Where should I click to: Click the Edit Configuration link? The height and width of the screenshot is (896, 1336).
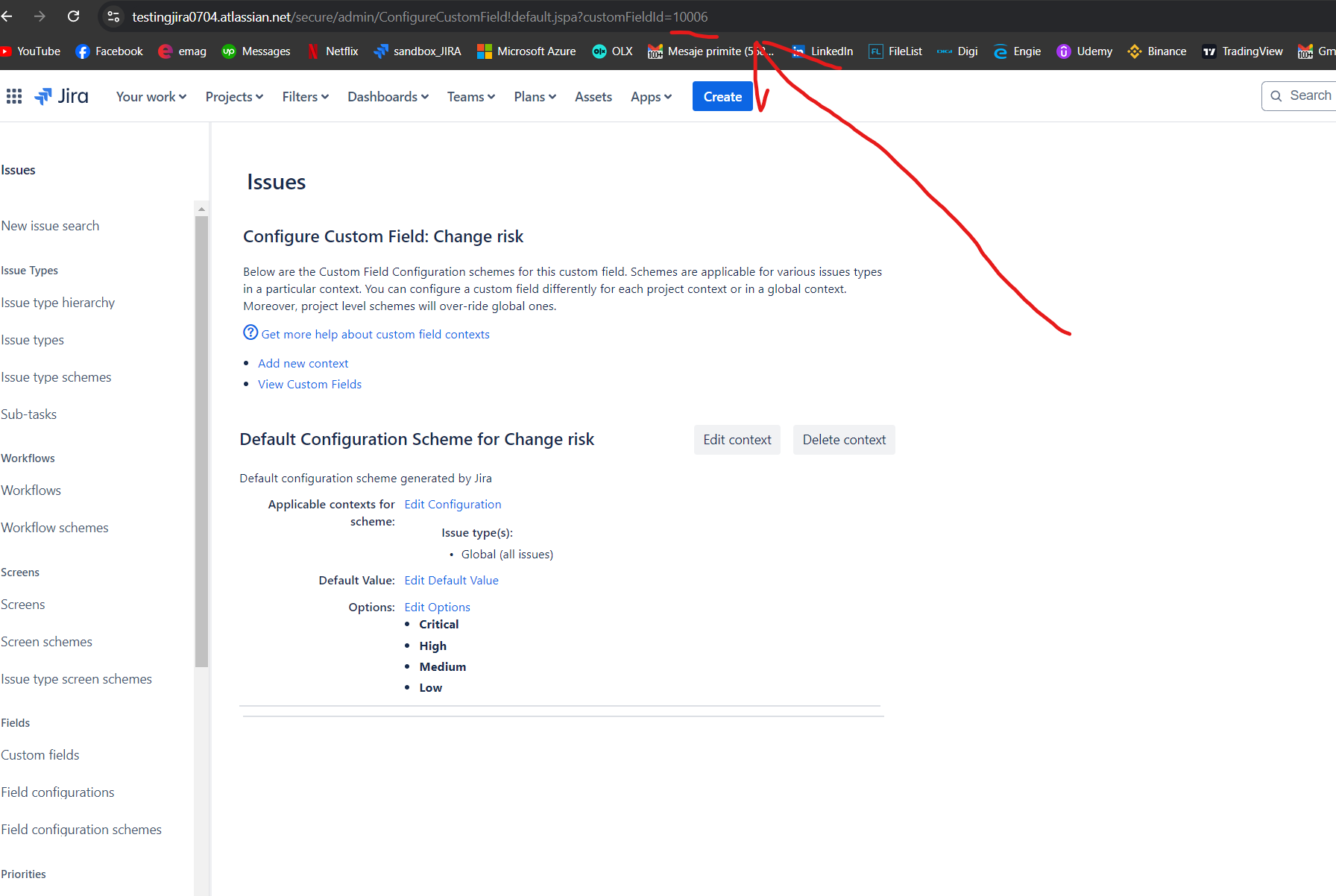(x=453, y=505)
